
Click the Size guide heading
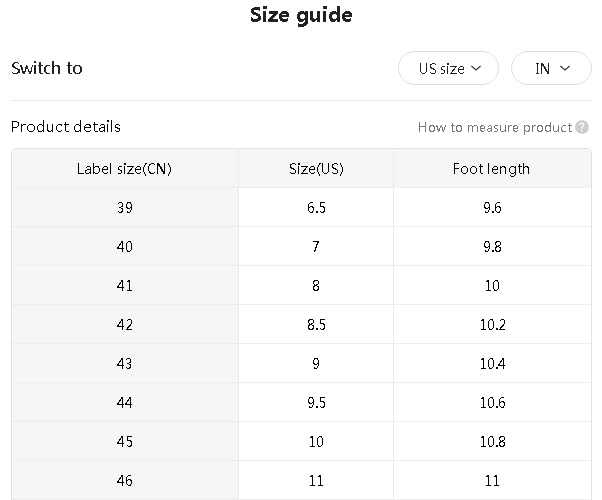[300, 15]
